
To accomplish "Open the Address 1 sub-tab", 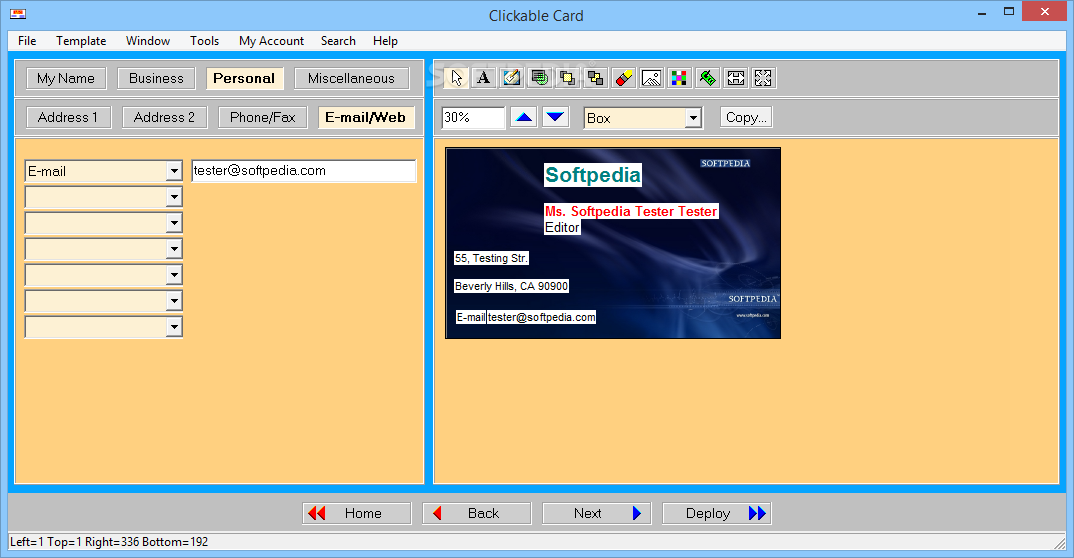I will pyautogui.click(x=68, y=117).
